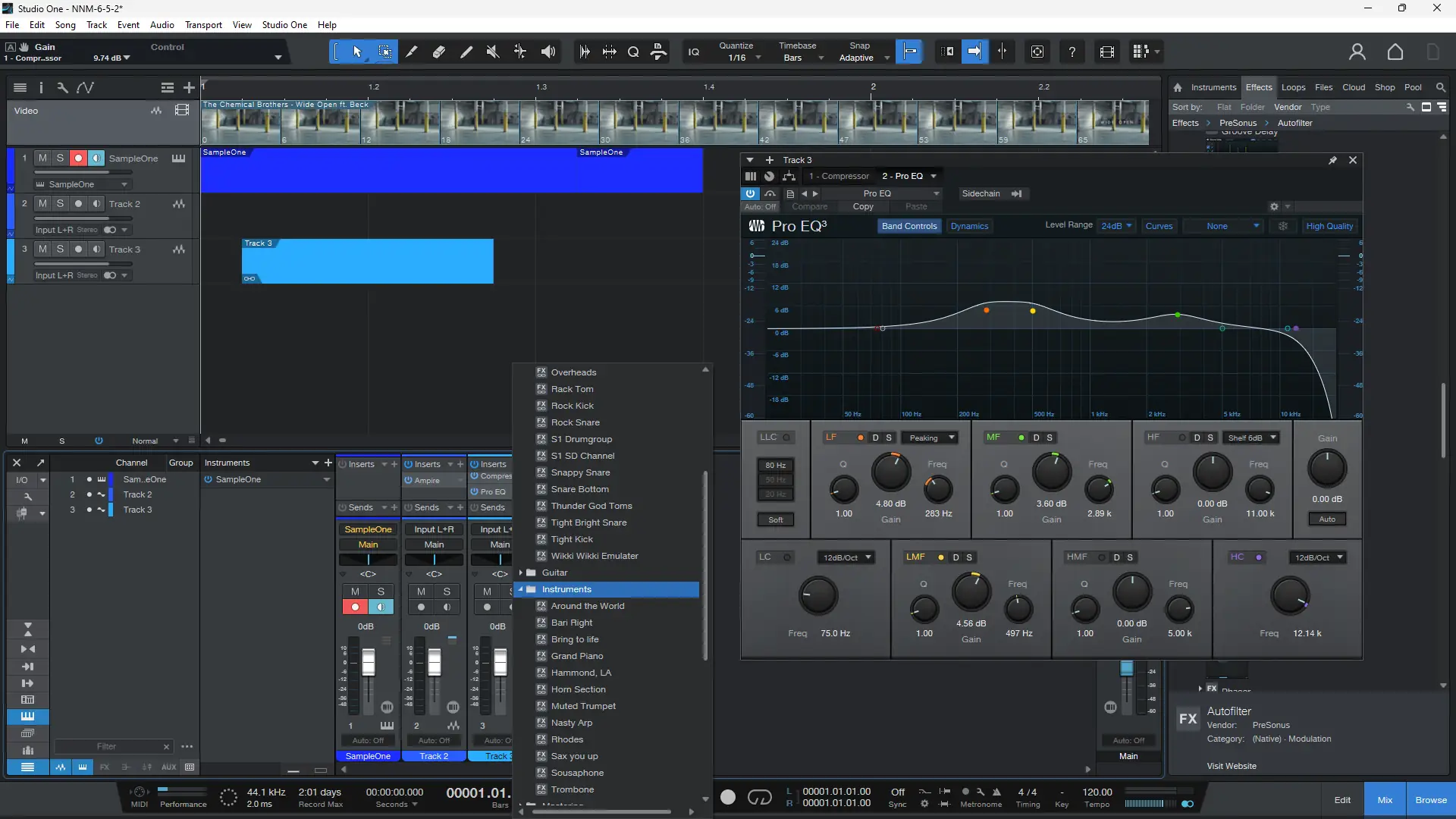Image resolution: width=1456 pixels, height=819 pixels.
Task: Click the Visit Website link
Action: [1232, 766]
